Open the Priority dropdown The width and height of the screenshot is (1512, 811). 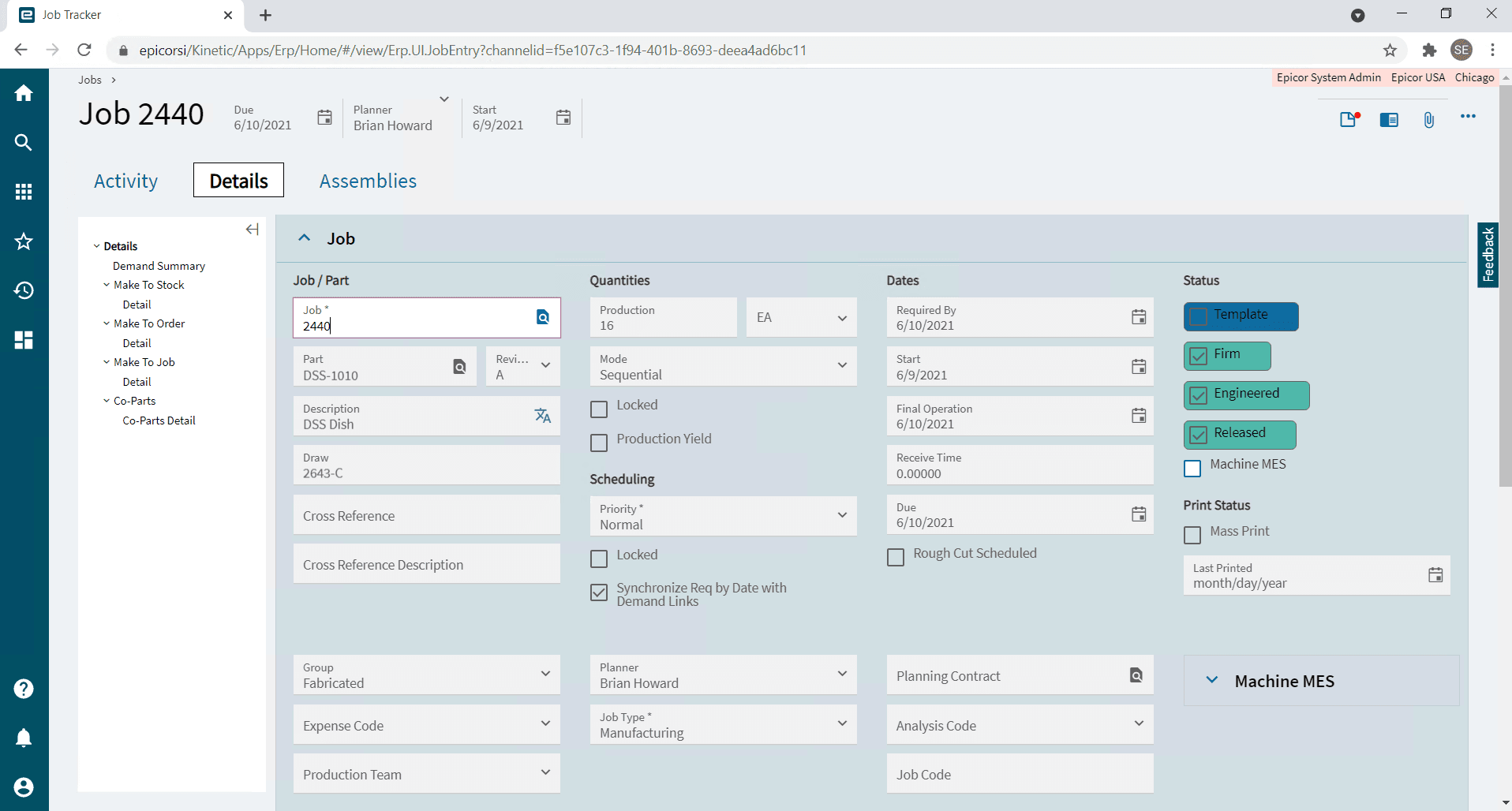point(841,516)
